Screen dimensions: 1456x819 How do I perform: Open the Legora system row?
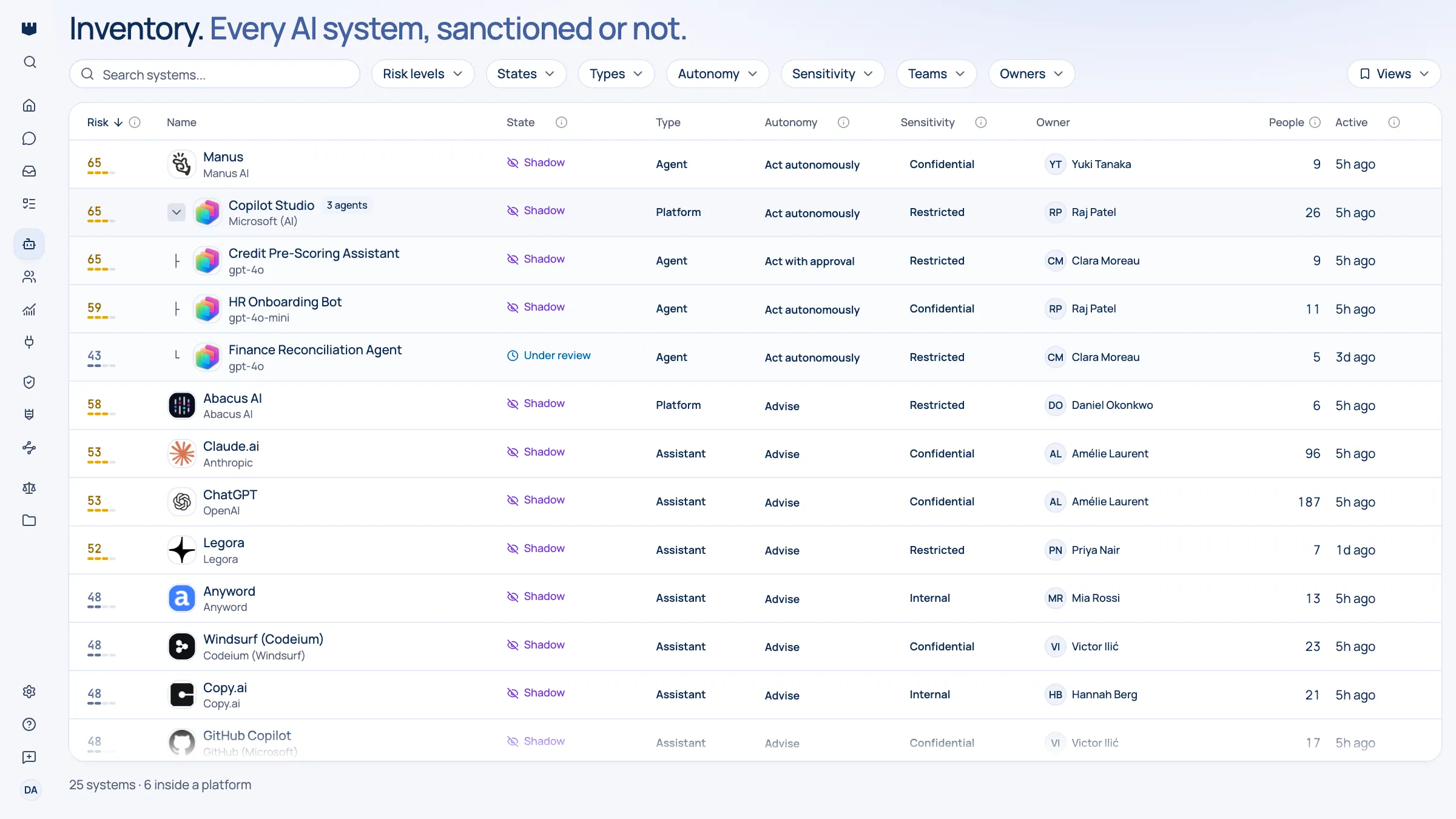pos(755,550)
